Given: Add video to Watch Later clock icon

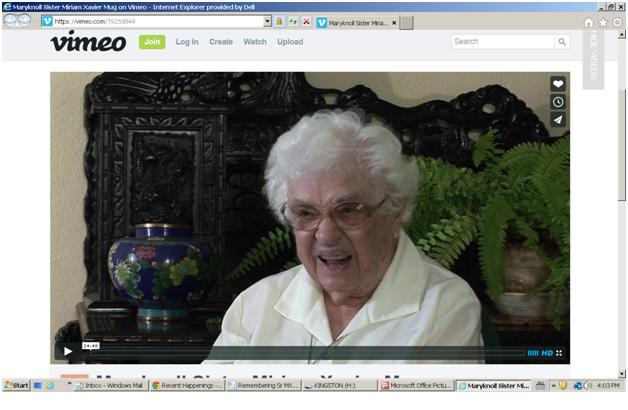Looking at the screenshot, I should pos(558,102).
